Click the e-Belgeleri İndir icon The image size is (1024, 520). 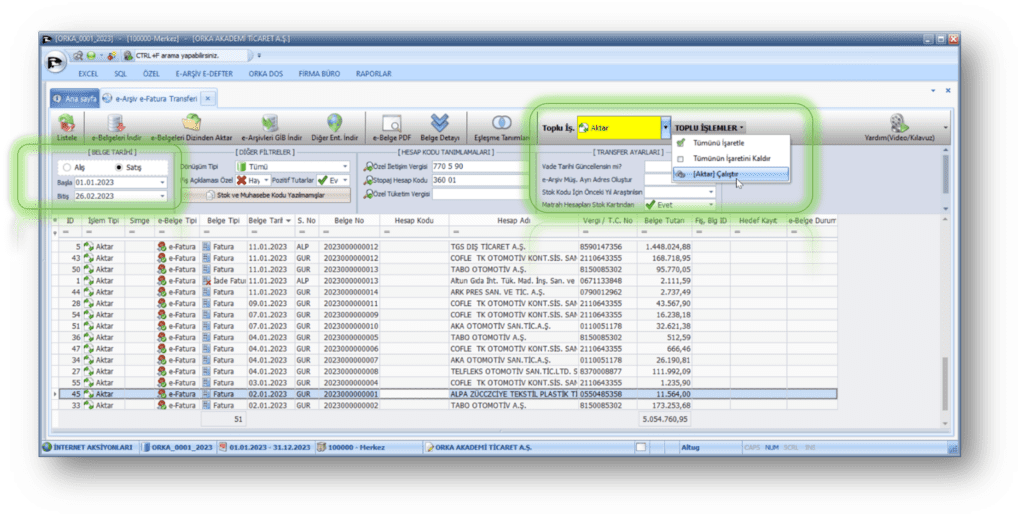116,124
